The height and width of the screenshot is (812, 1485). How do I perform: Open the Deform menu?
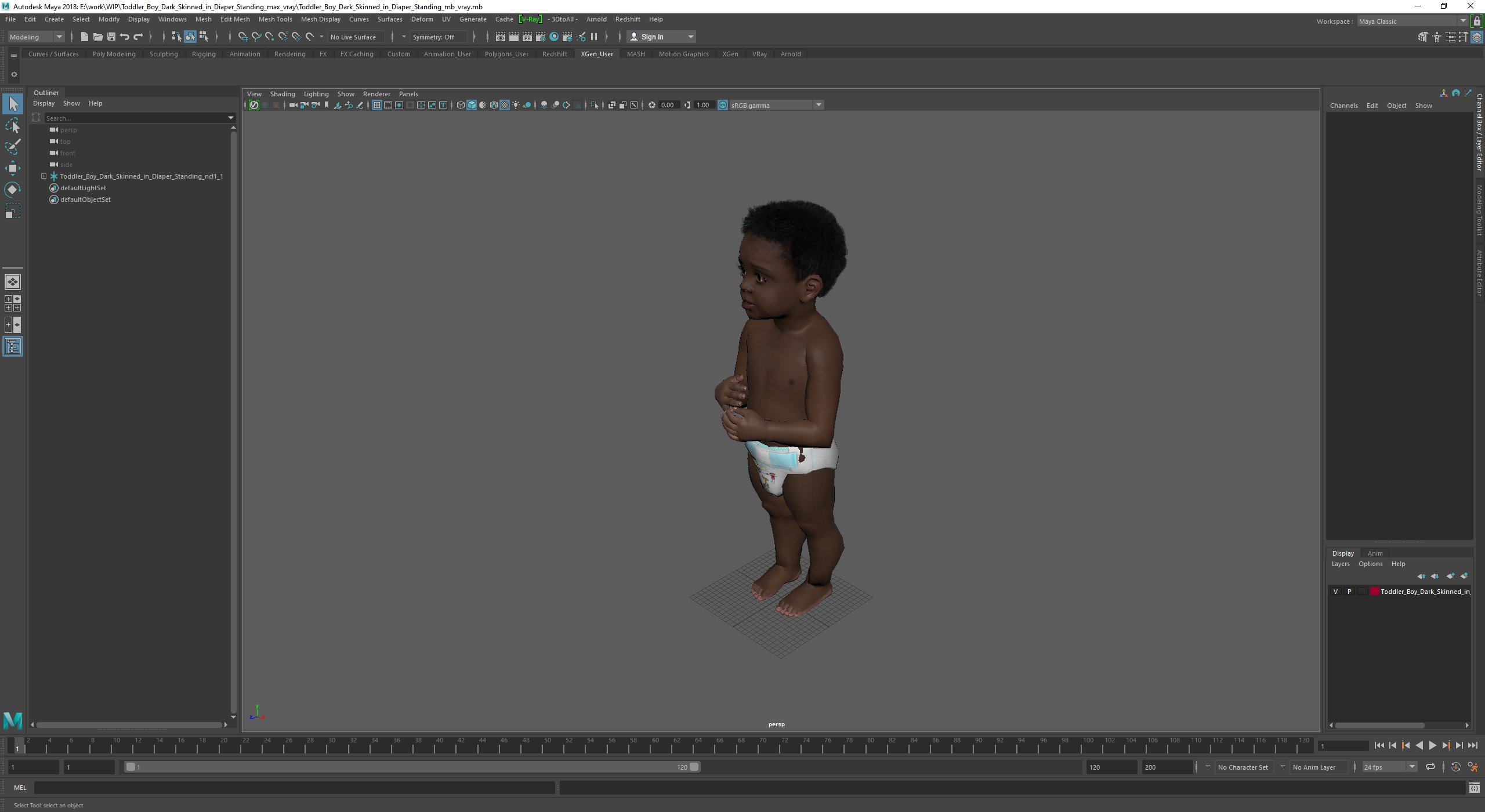pyautogui.click(x=422, y=19)
